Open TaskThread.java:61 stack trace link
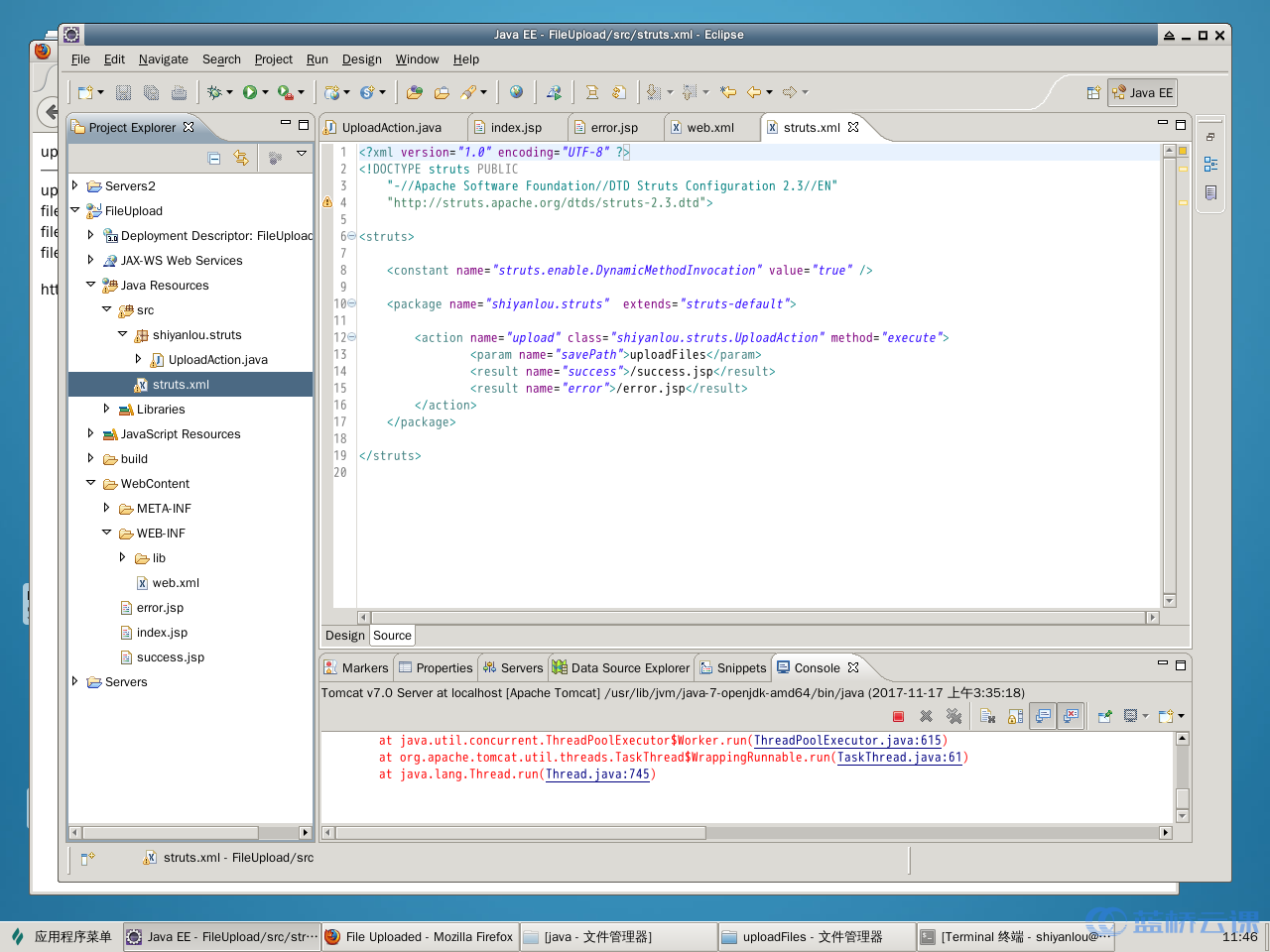Viewport: 1270px width, 952px height. (900, 758)
